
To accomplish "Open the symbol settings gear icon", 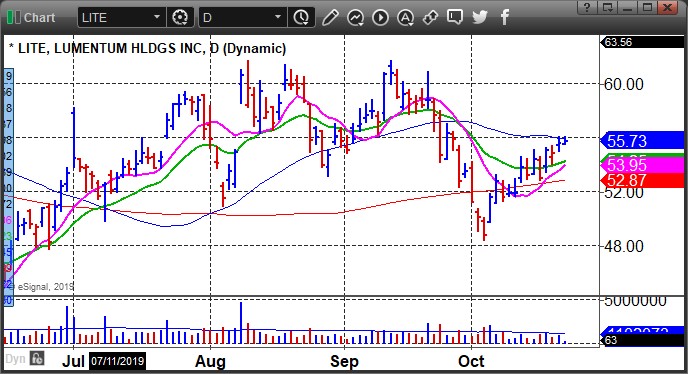I will coord(180,18).
